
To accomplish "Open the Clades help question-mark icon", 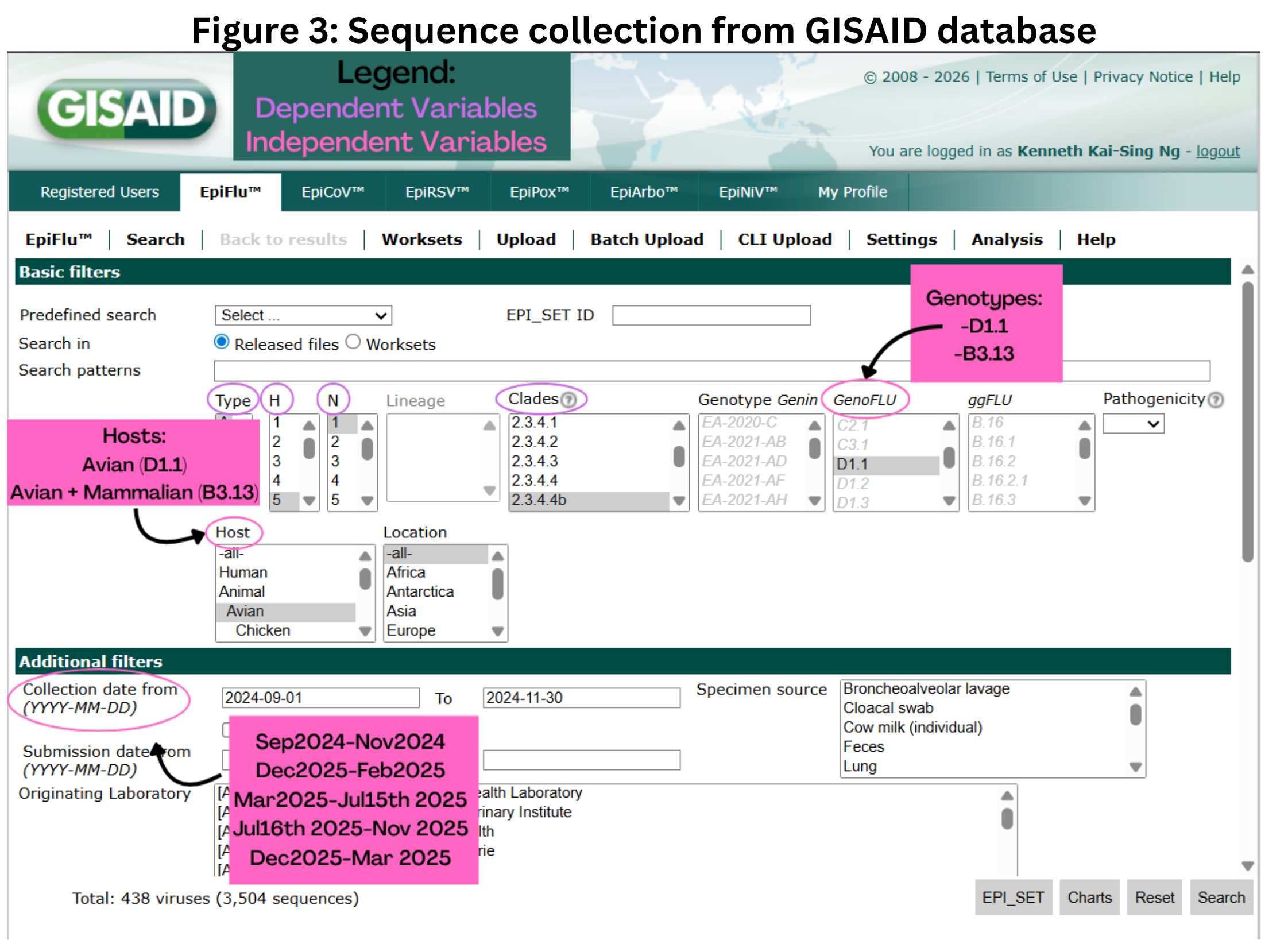I will 568,400.
